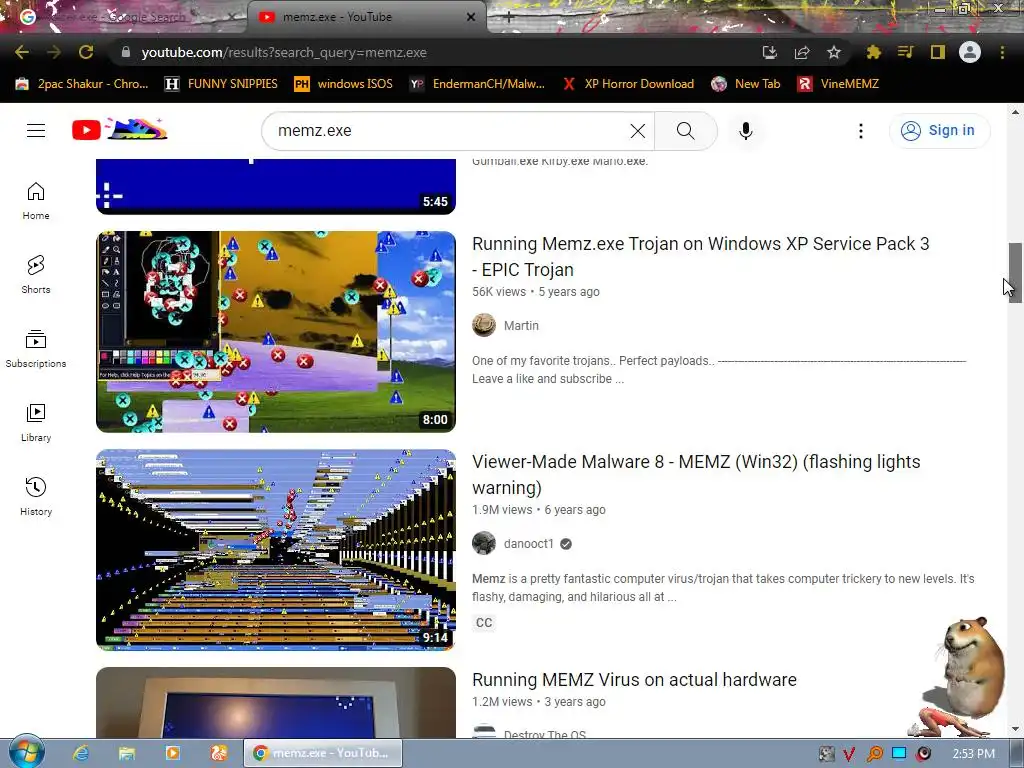Click the share page icon in address bar

[802, 52]
